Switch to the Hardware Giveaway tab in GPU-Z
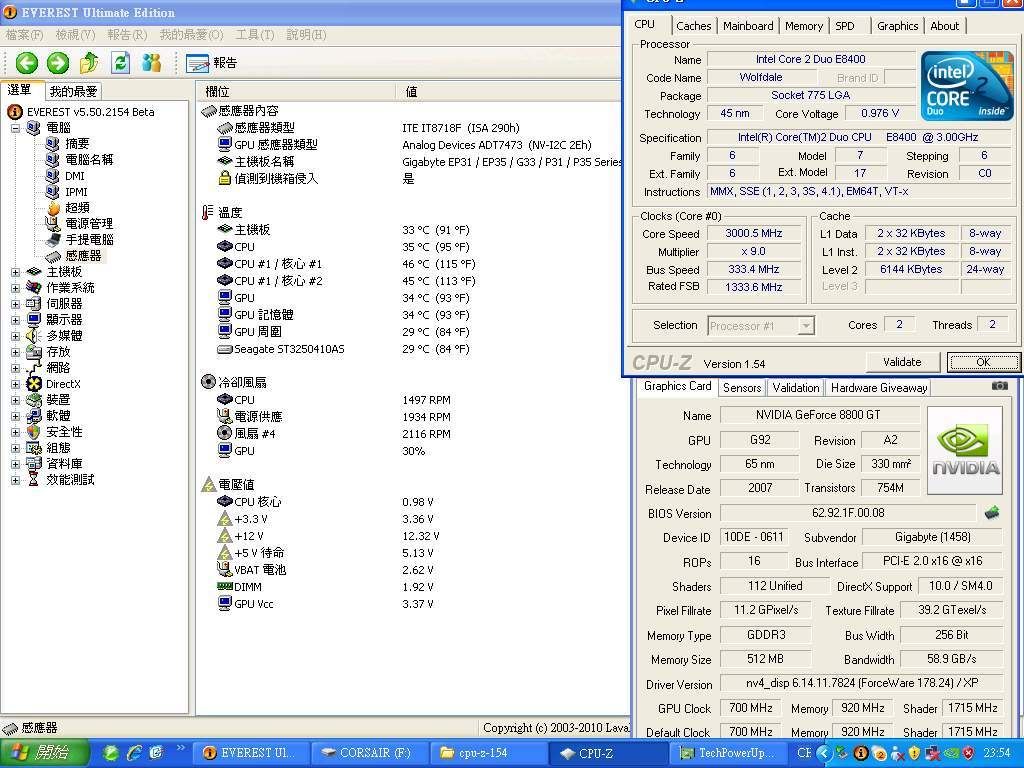Screen dimensions: 1024x768 point(879,388)
